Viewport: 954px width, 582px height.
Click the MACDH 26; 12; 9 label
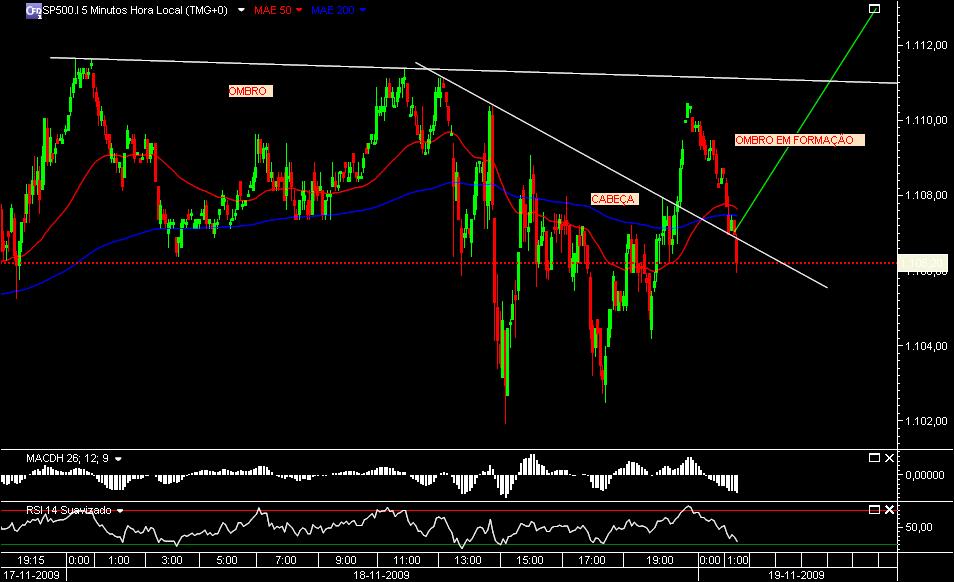(x=68, y=458)
